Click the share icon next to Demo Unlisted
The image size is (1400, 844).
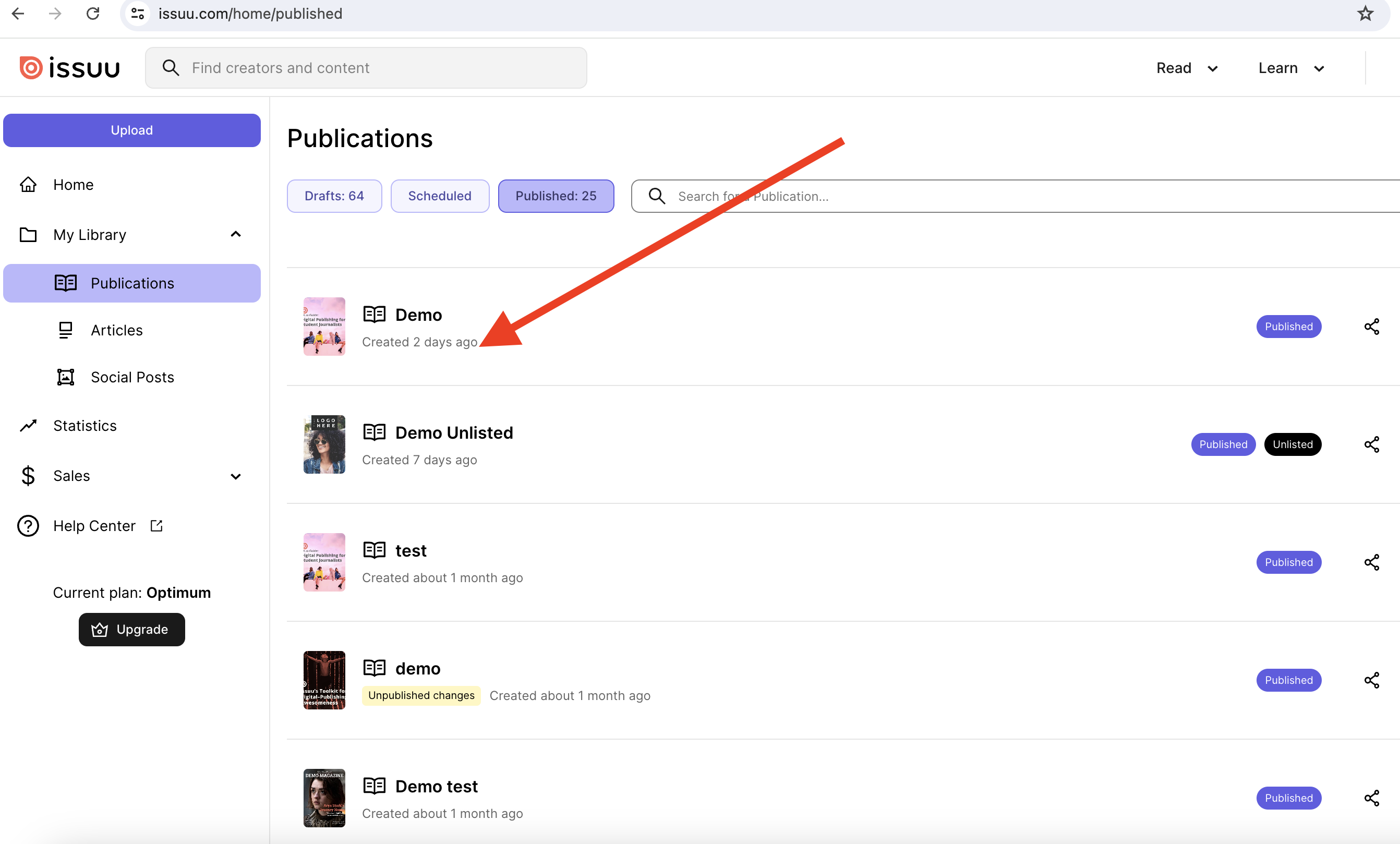pos(1372,444)
